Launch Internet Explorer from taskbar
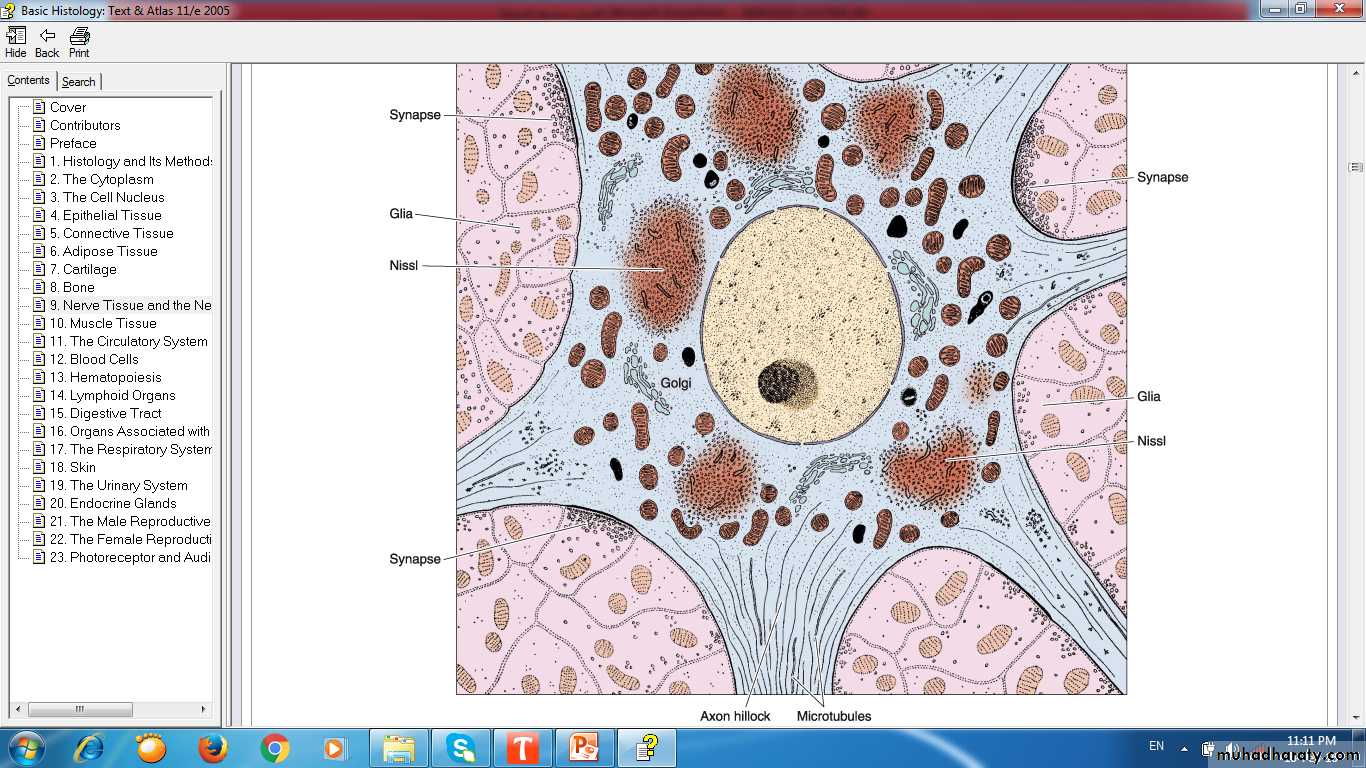Image resolution: width=1366 pixels, height=768 pixels. [89, 747]
